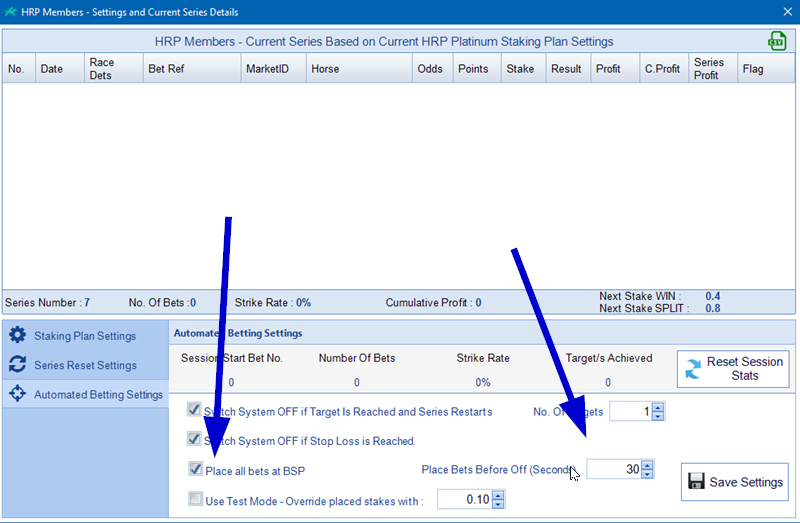Click the Bet Ref column header
This screenshot has width=800, height=523.
pyautogui.click(x=192, y=68)
